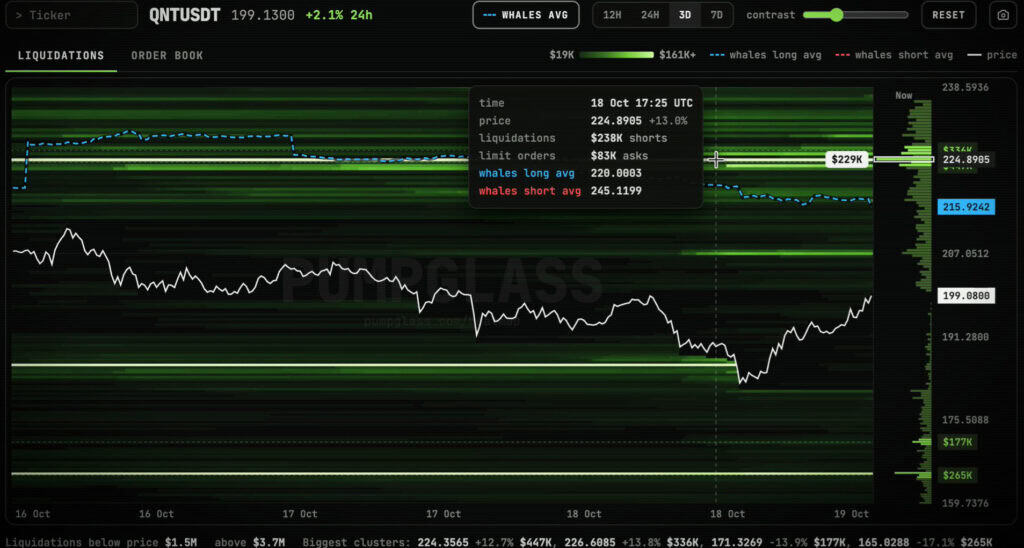Select the 3D timeframe

[685, 15]
